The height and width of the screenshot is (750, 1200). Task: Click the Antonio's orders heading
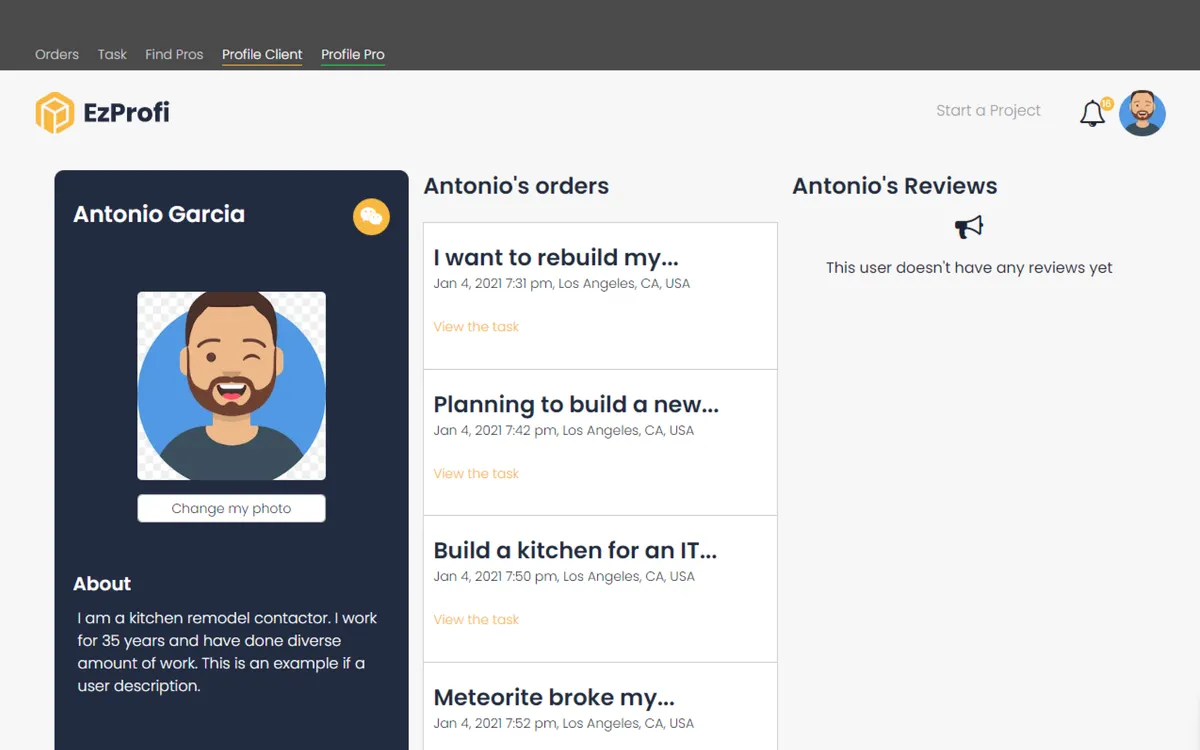(x=516, y=186)
